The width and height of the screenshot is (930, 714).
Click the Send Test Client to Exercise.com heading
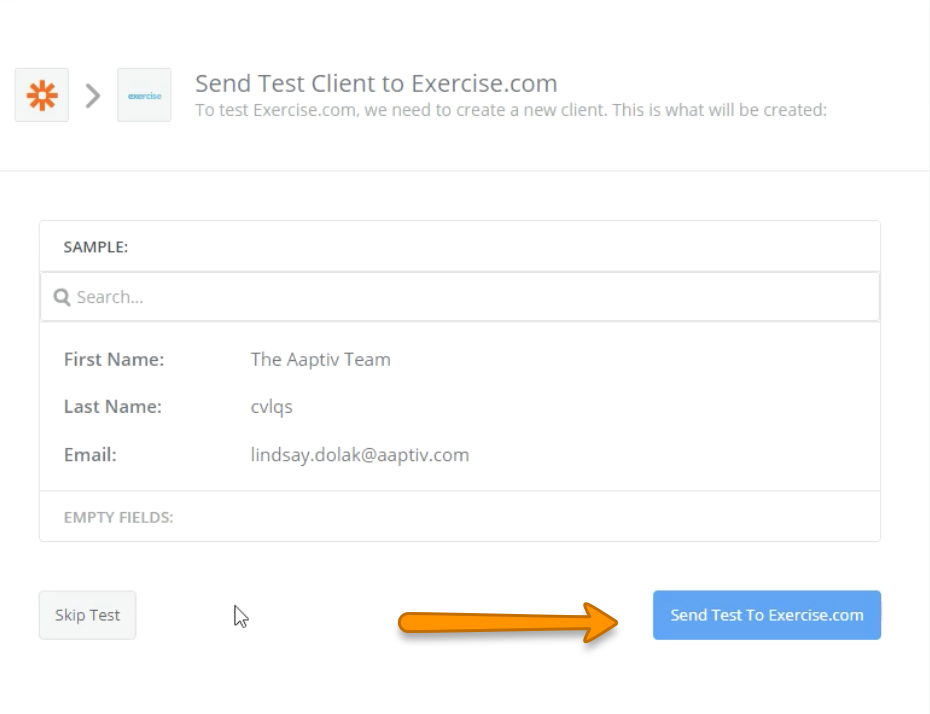point(376,83)
